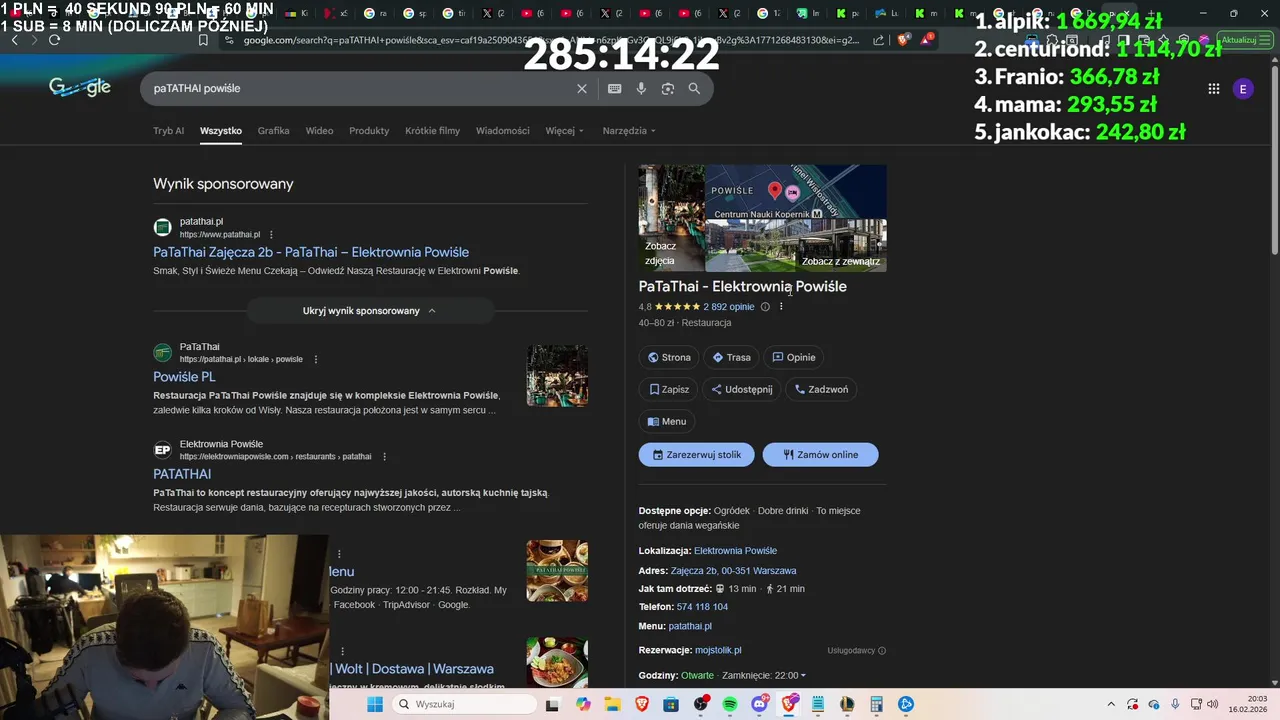Expand opening hours next to Zamknięcie: 22:00
The image size is (1280, 720).
(x=803, y=676)
